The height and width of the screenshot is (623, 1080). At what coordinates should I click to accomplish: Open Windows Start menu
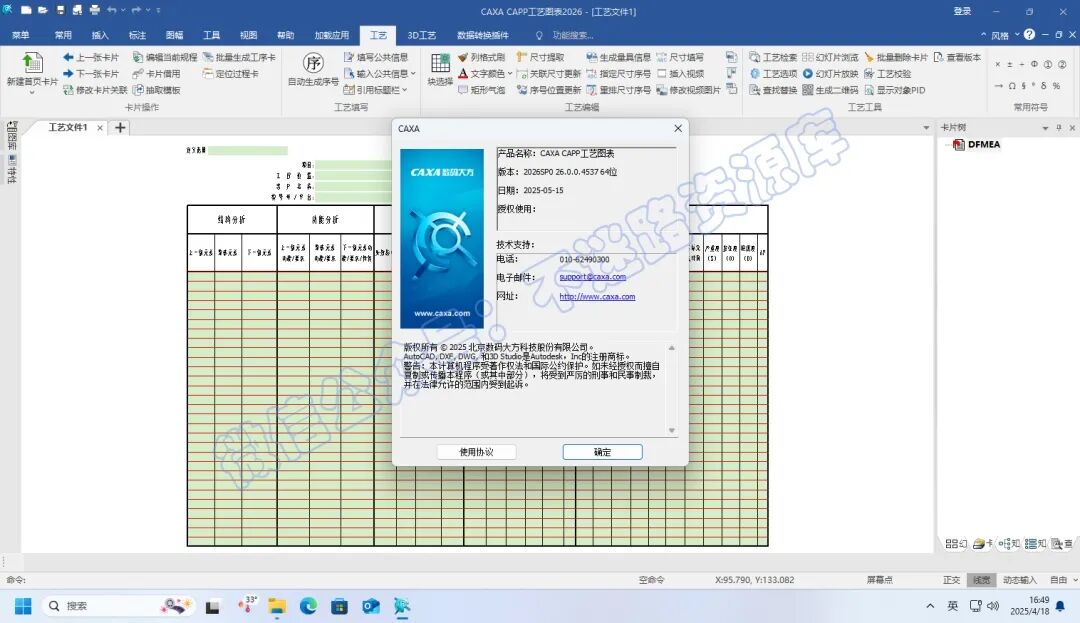23,606
